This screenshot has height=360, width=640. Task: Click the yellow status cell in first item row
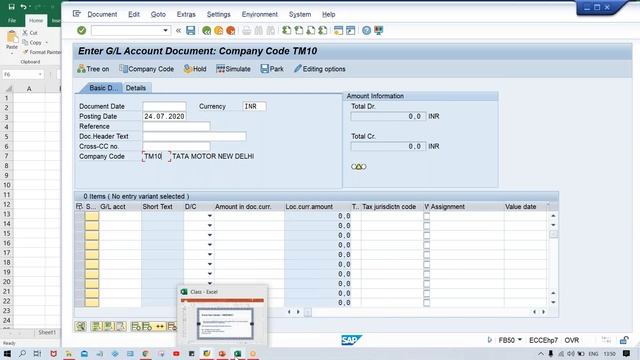tap(92, 216)
